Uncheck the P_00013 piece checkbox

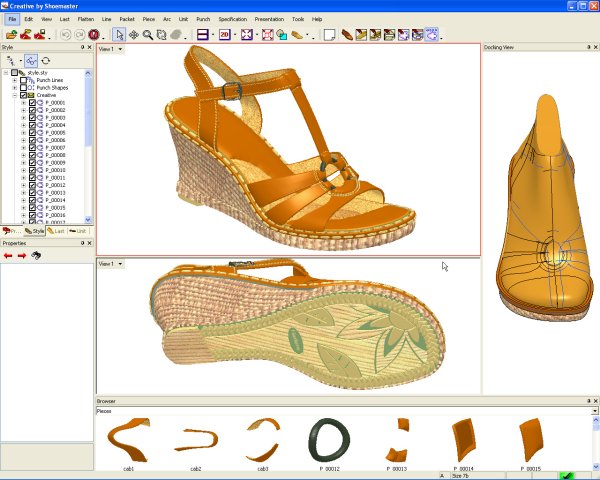[x=33, y=193]
